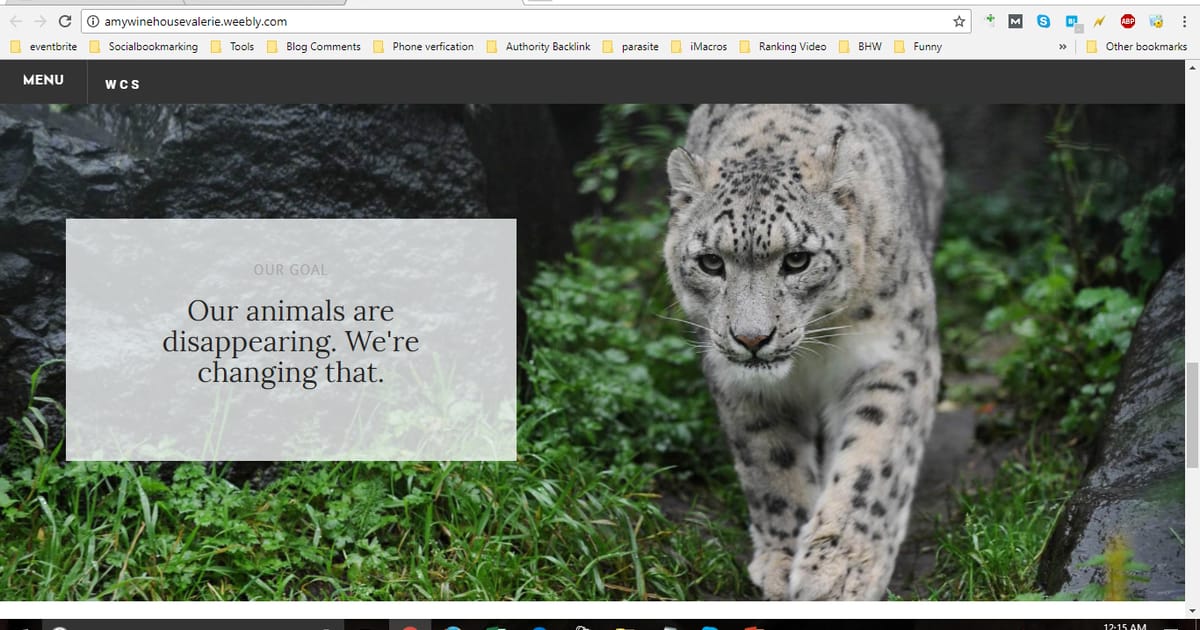Click the address bar URL field
This screenshot has height=630, width=1200.
(500, 21)
